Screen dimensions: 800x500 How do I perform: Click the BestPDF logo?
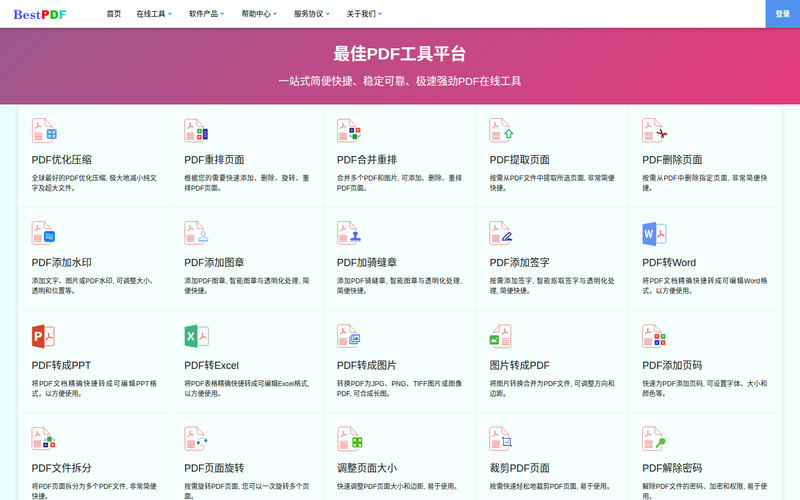(x=40, y=14)
